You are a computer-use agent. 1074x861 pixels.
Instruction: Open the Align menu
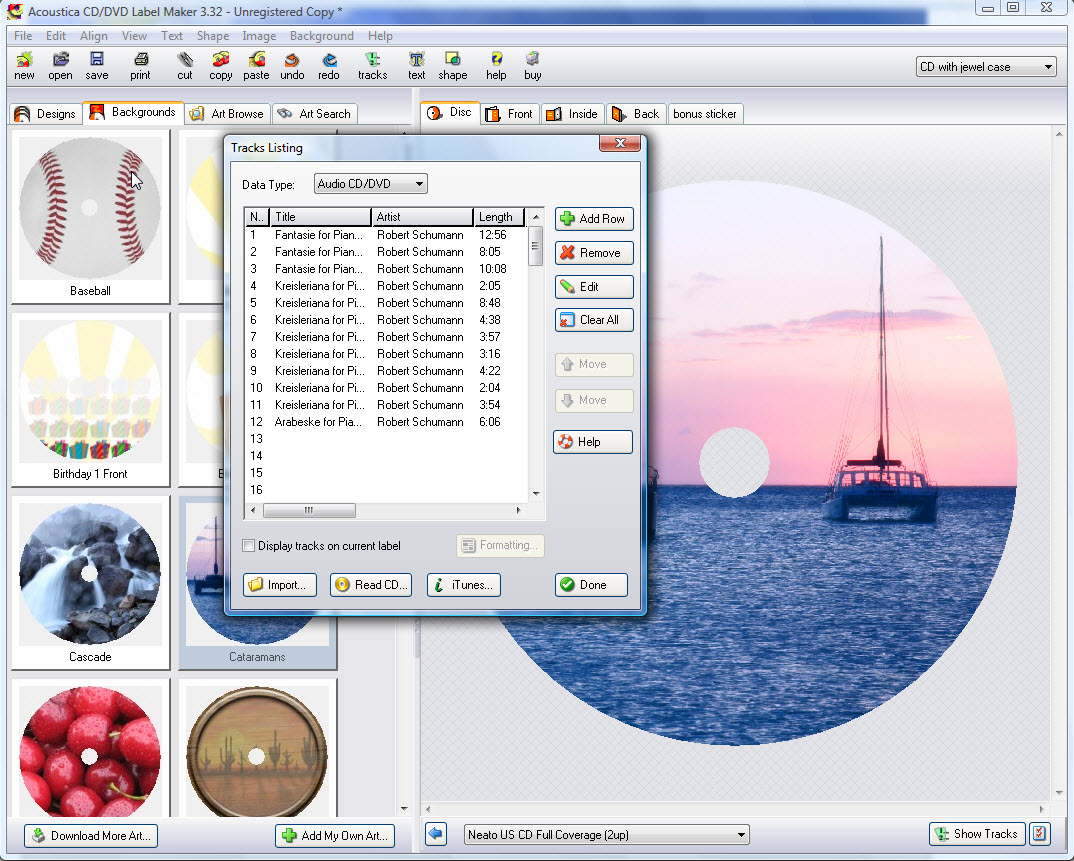click(93, 36)
